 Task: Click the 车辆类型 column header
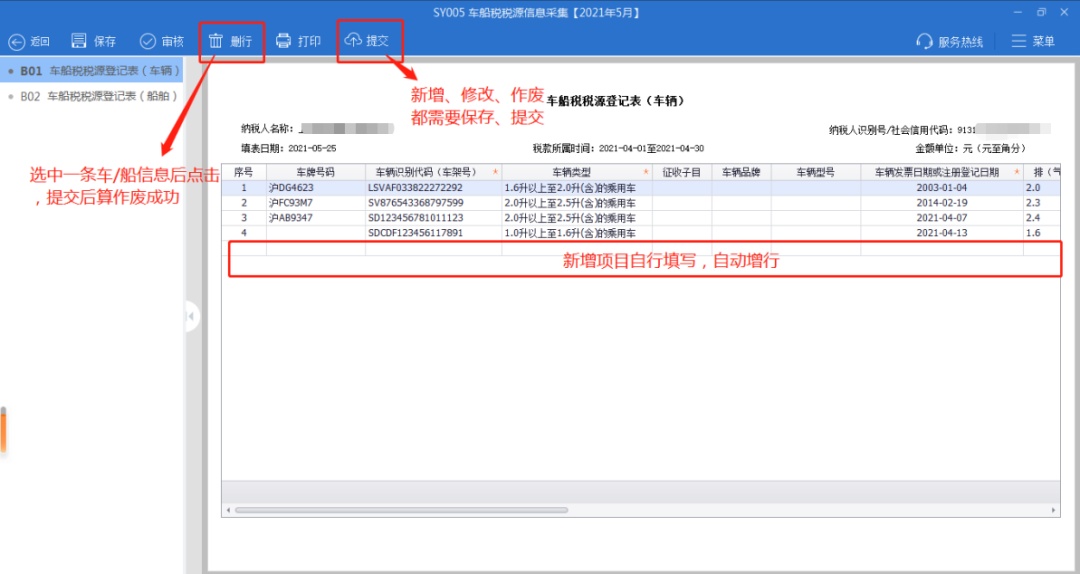571,172
